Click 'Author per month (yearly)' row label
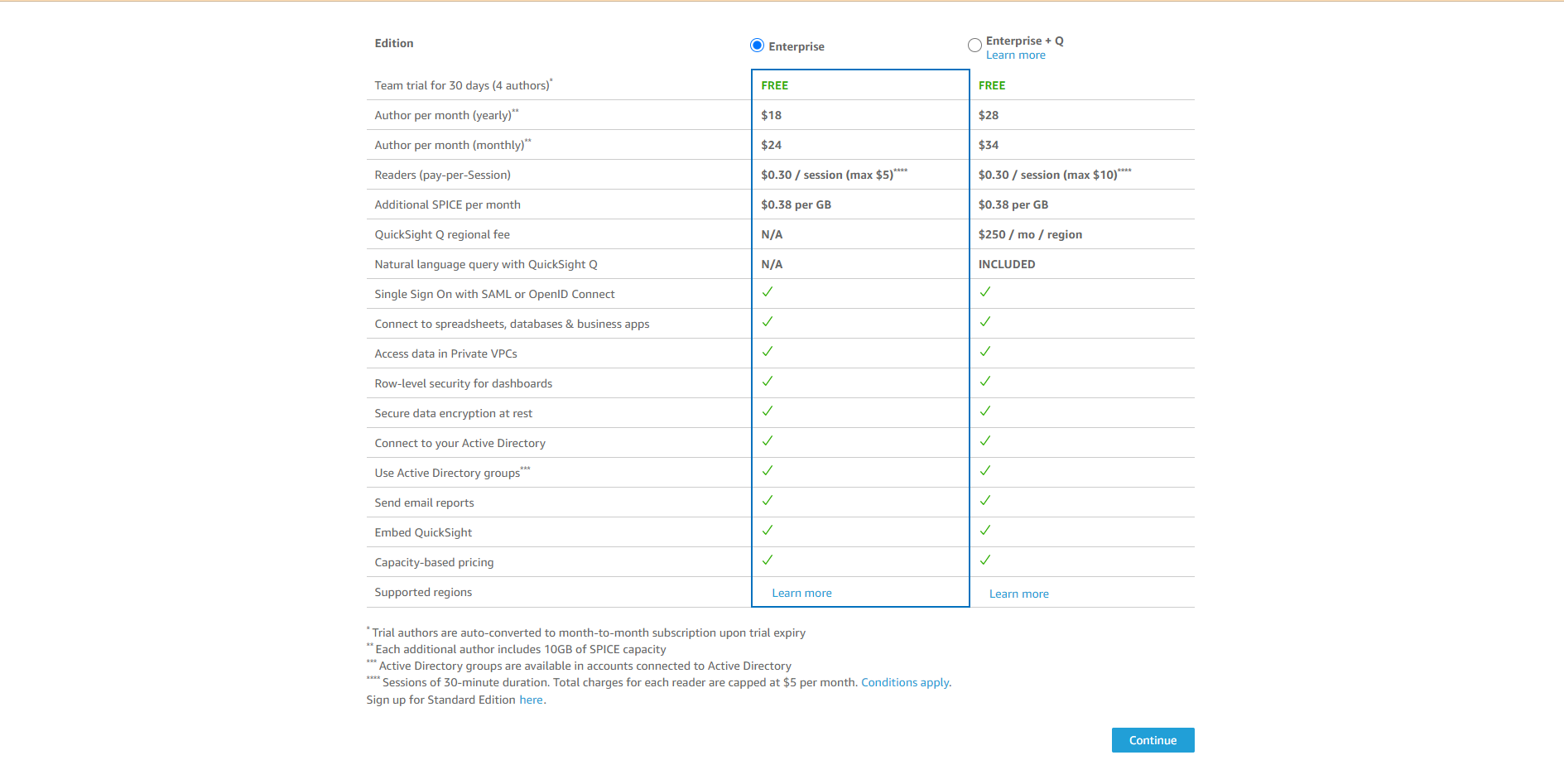This screenshot has width=1564, height=784. (446, 115)
